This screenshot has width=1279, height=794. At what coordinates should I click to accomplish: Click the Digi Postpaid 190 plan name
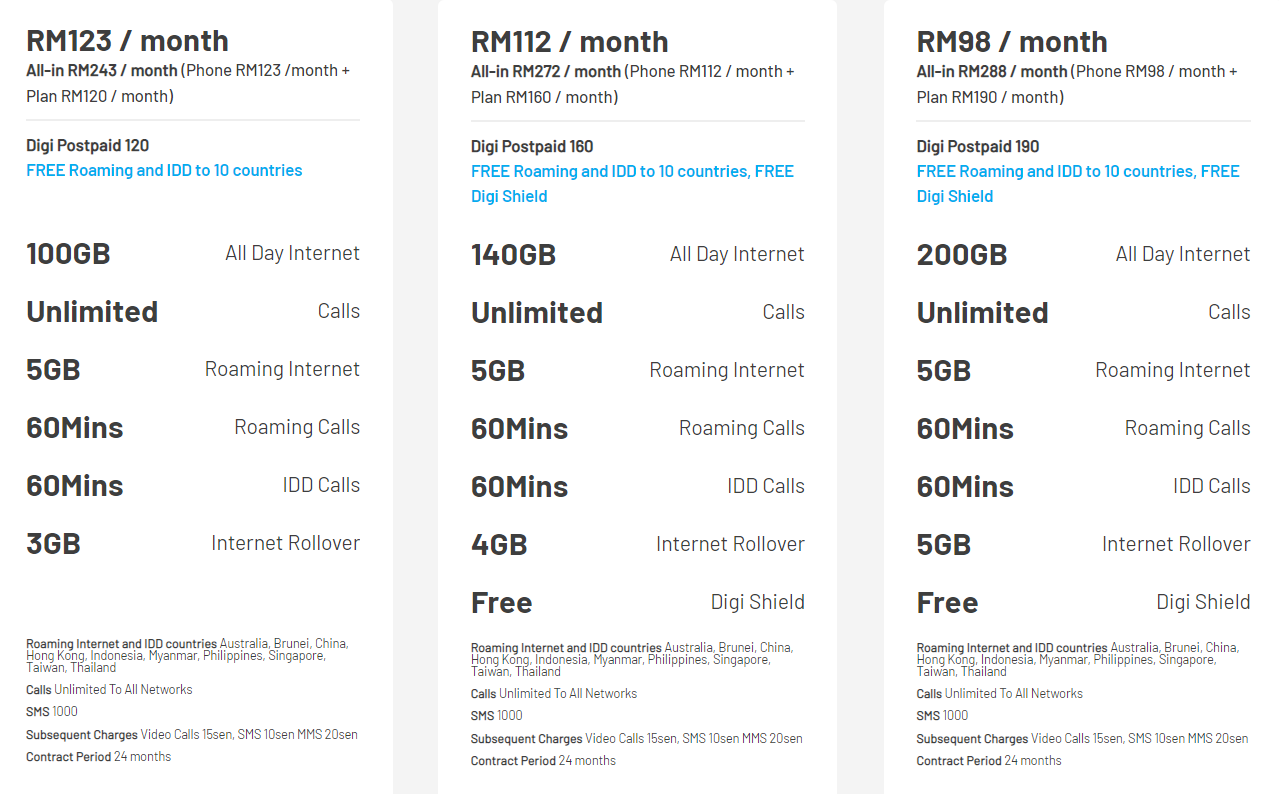978,146
